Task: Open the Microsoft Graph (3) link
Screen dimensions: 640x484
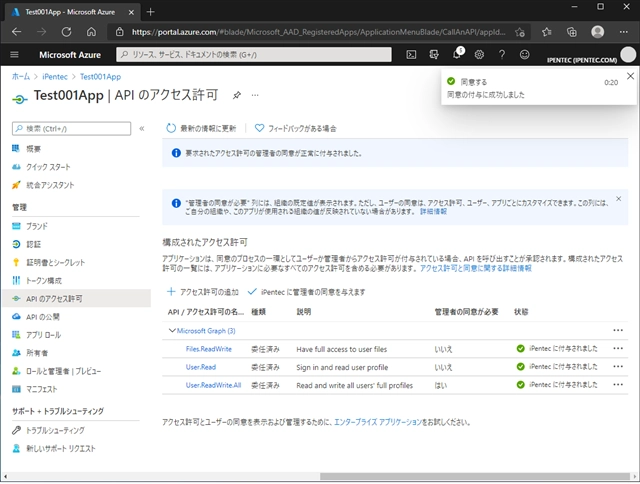Action: pyautogui.click(x=206, y=331)
